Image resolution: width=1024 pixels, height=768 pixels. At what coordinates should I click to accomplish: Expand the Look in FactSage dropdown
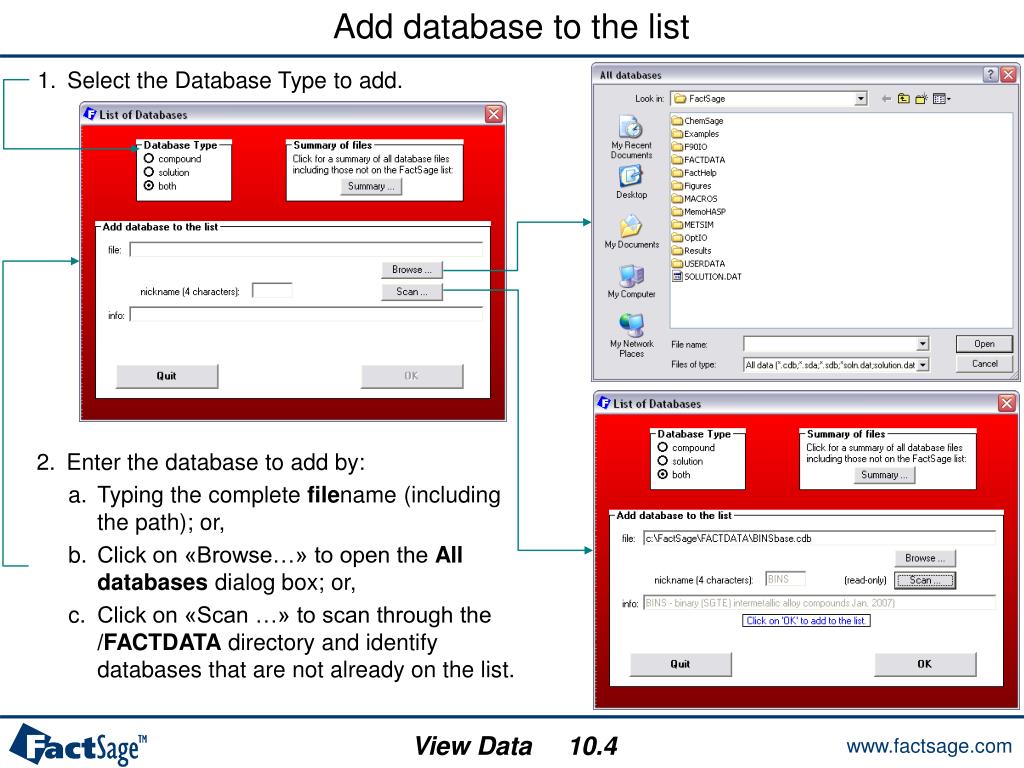[861, 99]
